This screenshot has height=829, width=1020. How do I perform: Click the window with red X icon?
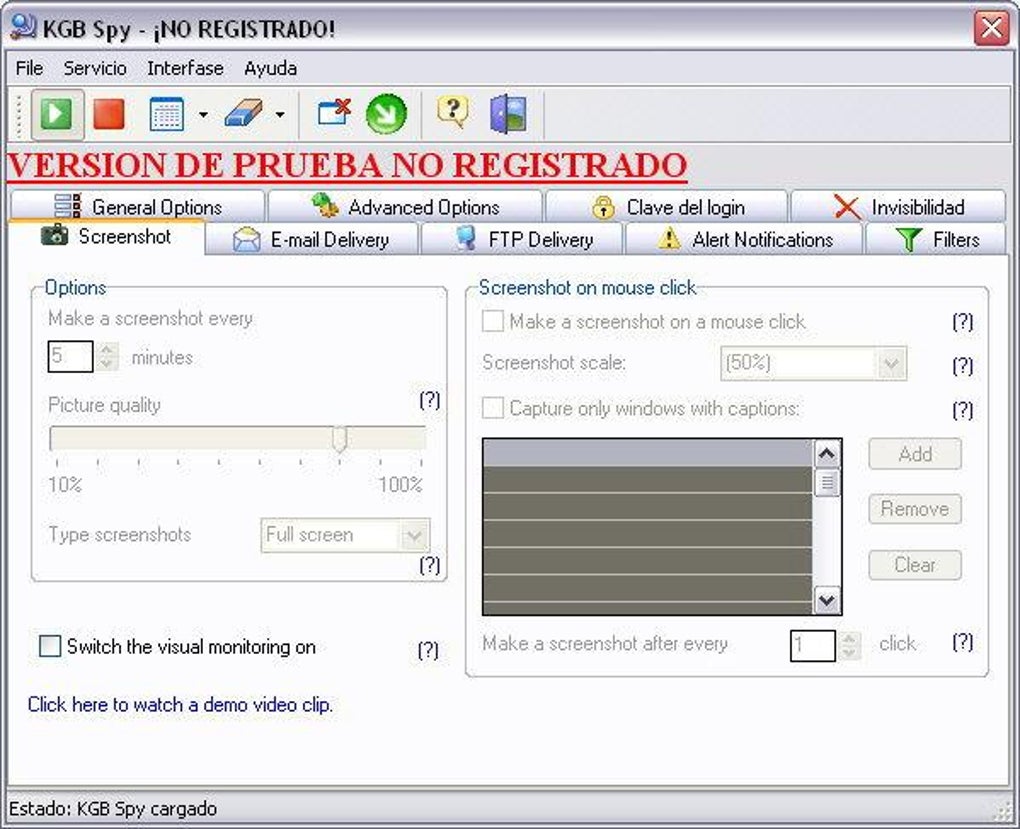pos(334,113)
